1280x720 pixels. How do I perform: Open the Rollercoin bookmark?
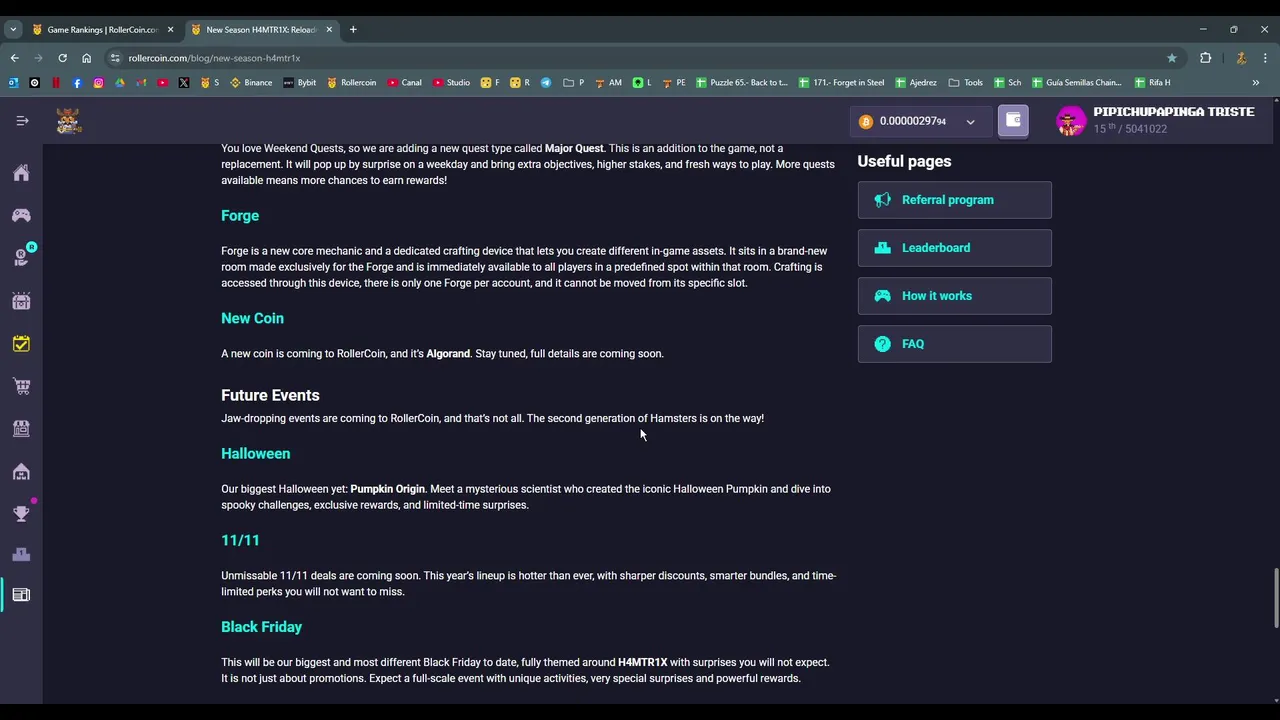(352, 83)
